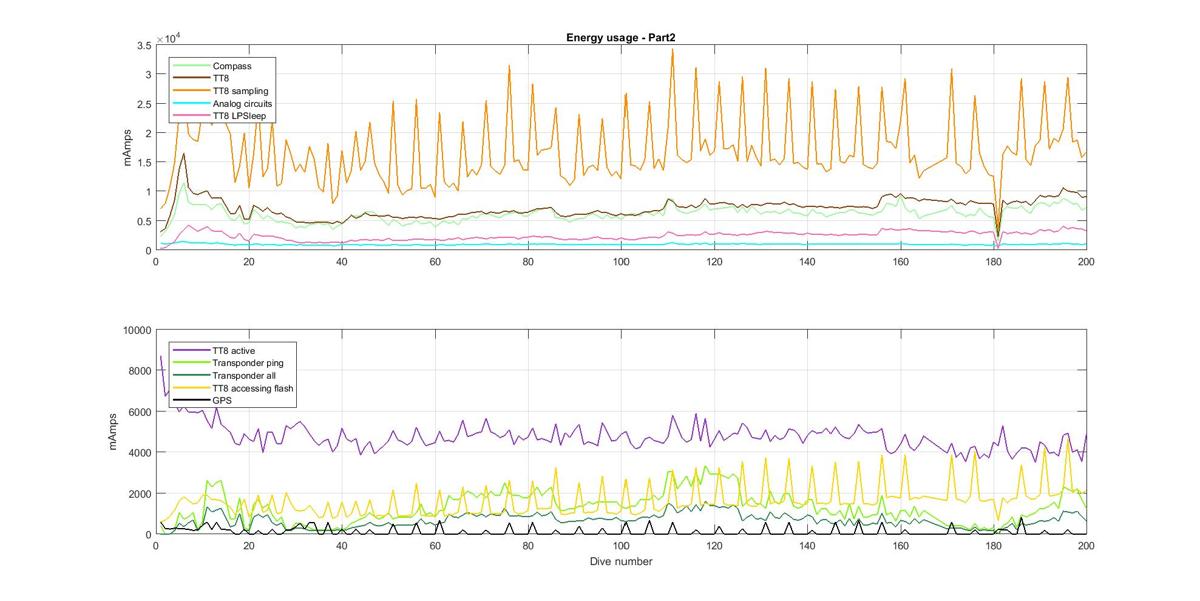Click the "1.5" y-axis tick label
The image size is (1200, 601).
[x=143, y=162]
